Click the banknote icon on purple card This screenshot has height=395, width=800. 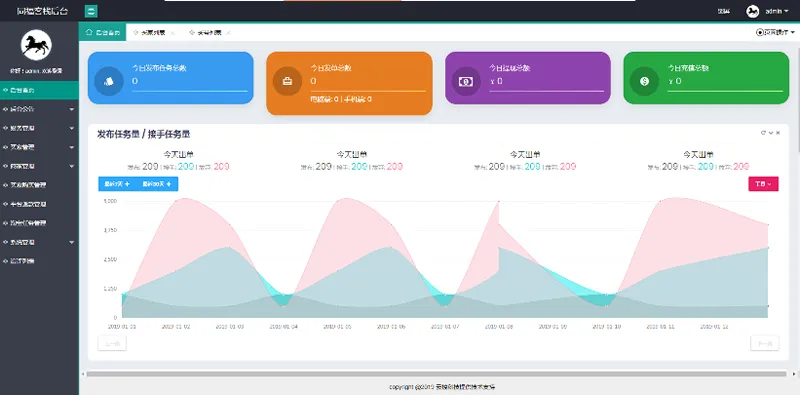(x=466, y=81)
